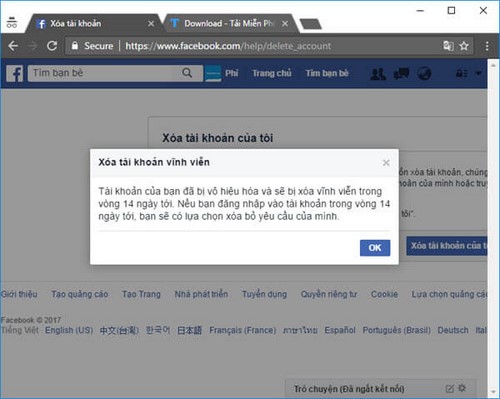Open messages icon in Facebook bar
The height and width of the screenshot is (399, 500).
pos(401,73)
